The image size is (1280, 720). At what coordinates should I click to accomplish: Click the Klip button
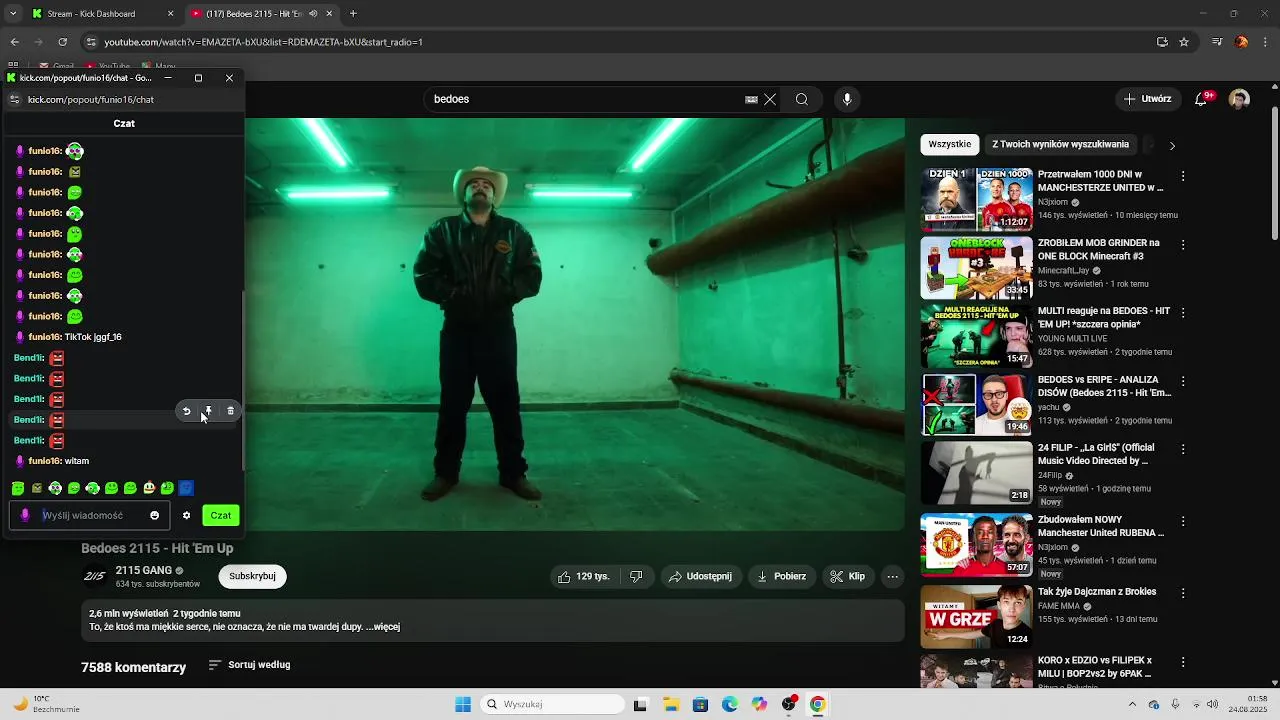tap(848, 576)
